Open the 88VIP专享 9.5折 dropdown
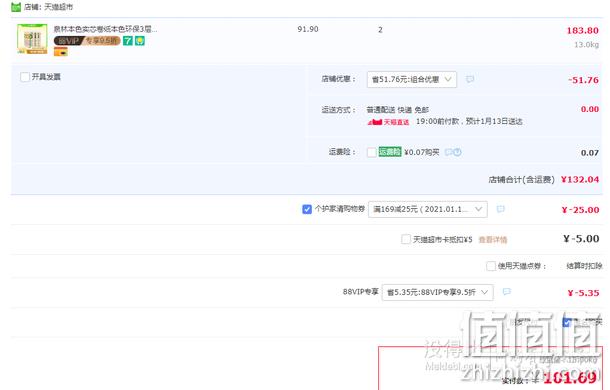The image size is (610, 390). tap(438, 292)
